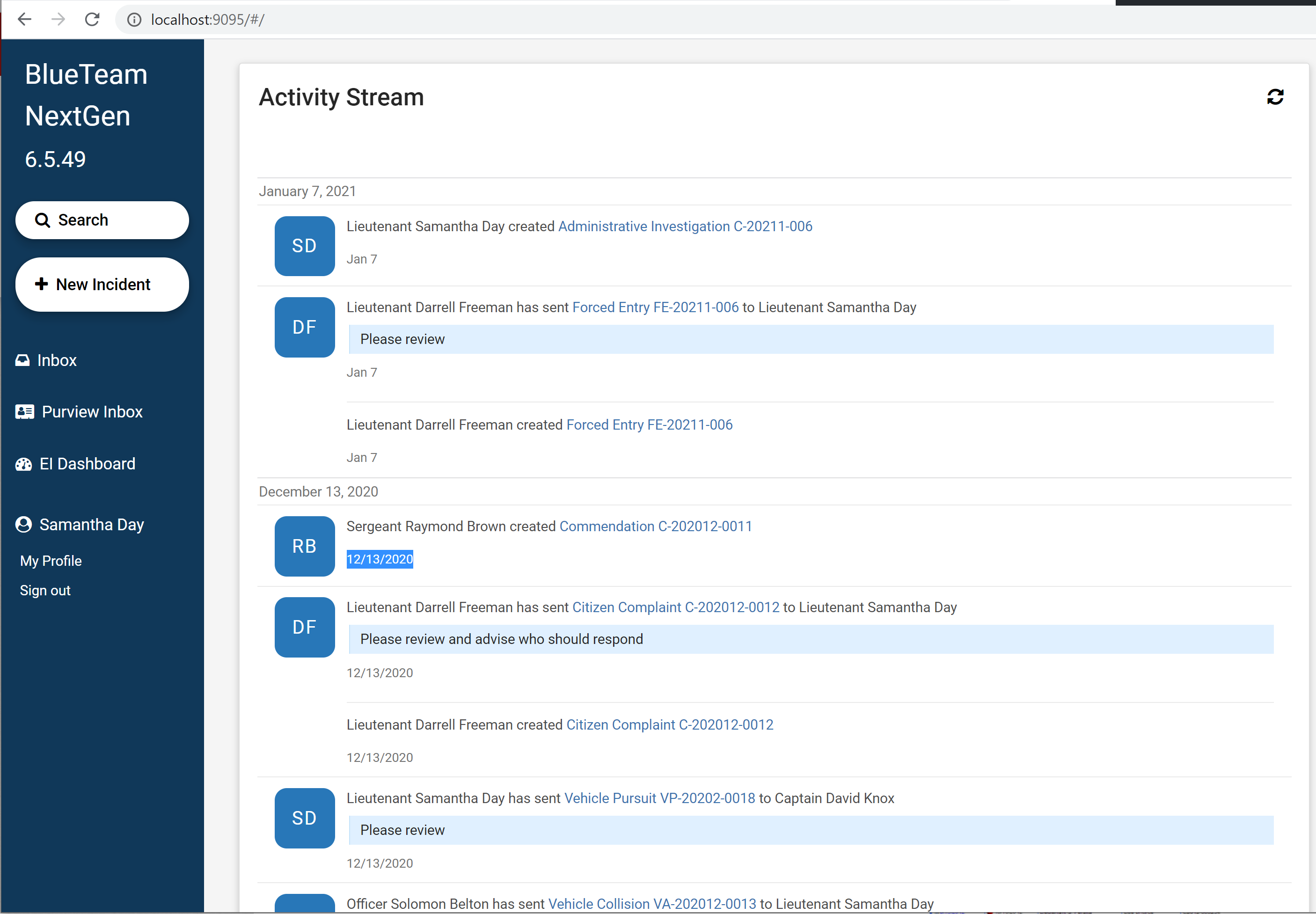Click SD avatar beside Vehicle Pursuit entry
The height and width of the screenshot is (914, 1316).
tap(305, 818)
